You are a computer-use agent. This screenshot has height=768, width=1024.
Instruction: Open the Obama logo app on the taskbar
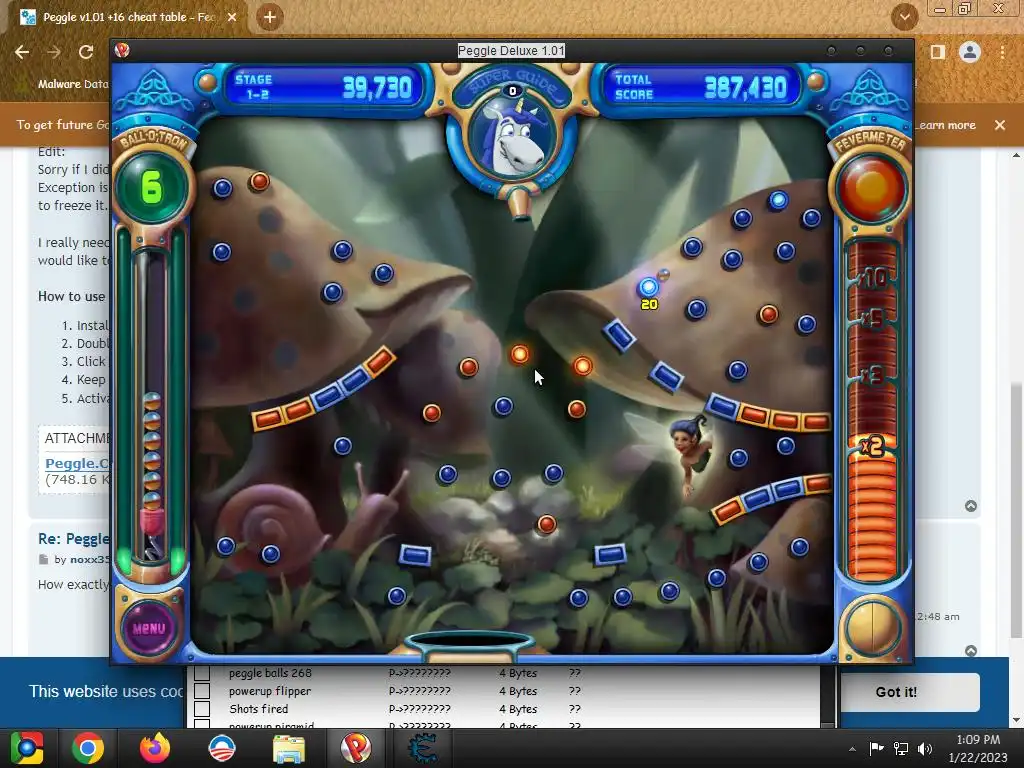[x=221, y=748]
